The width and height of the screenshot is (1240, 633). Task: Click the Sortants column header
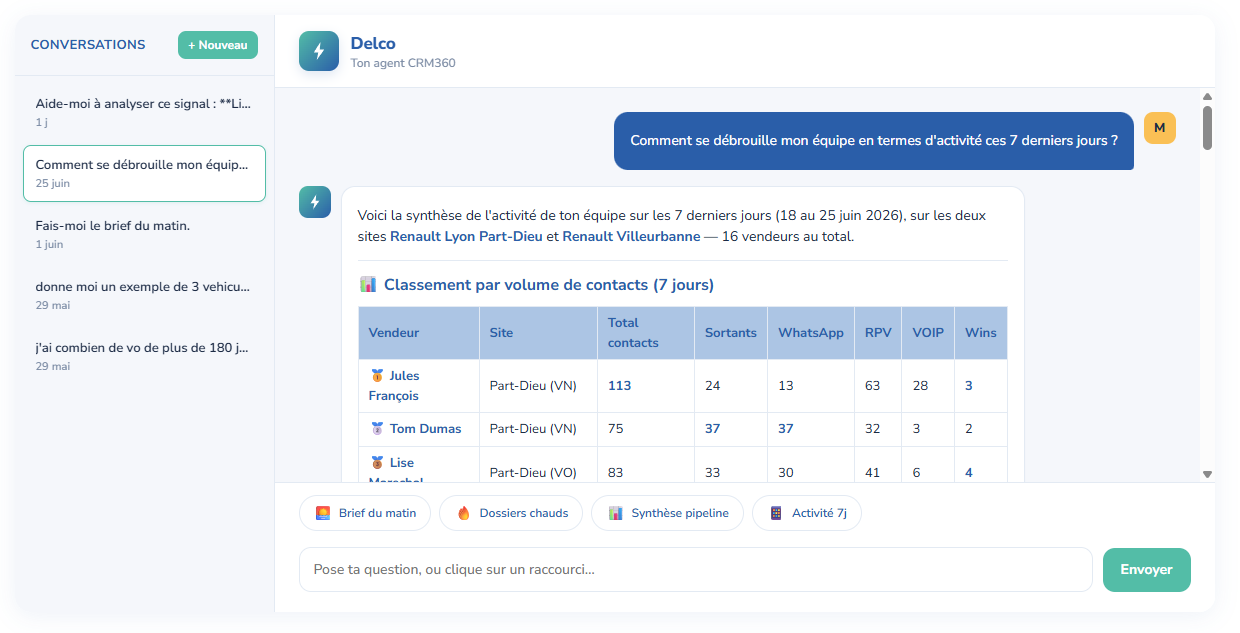731,333
